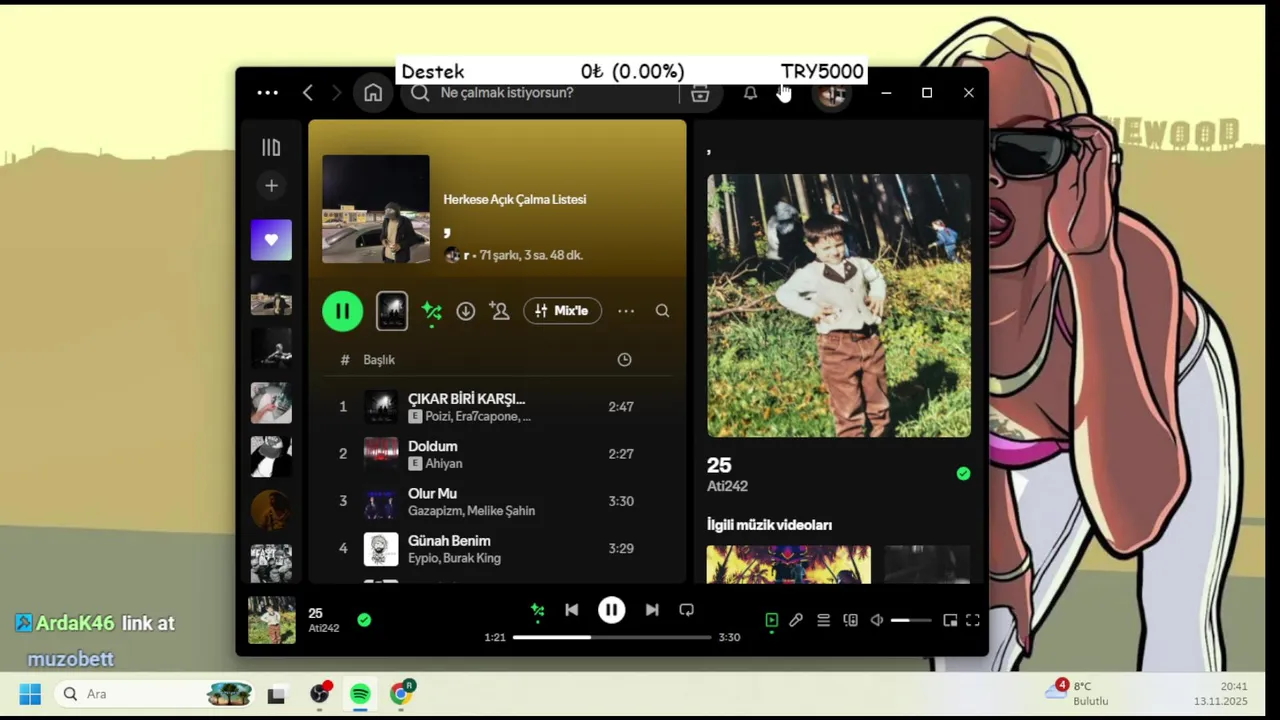Open the taskbar clock and date
The width and height of the screenshot is (1280, 720).
click(x=1220, y=694)
